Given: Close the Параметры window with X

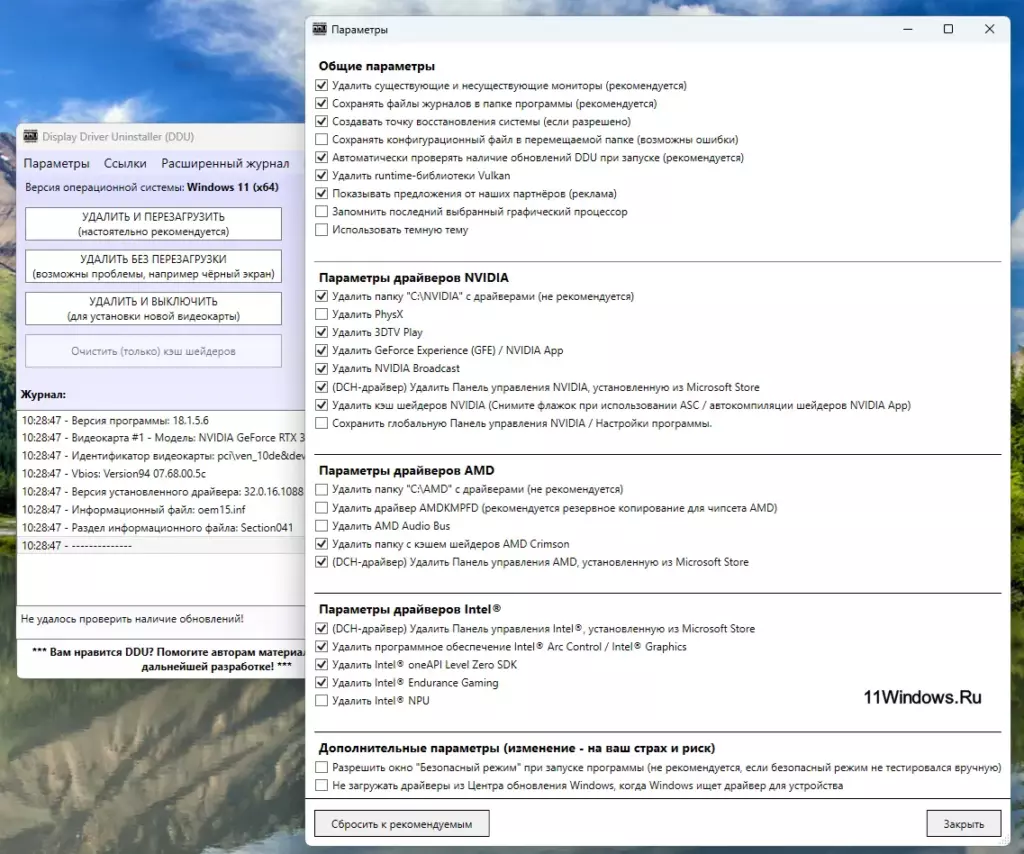Looking at the screenshot, I should (x=989, y=29).
